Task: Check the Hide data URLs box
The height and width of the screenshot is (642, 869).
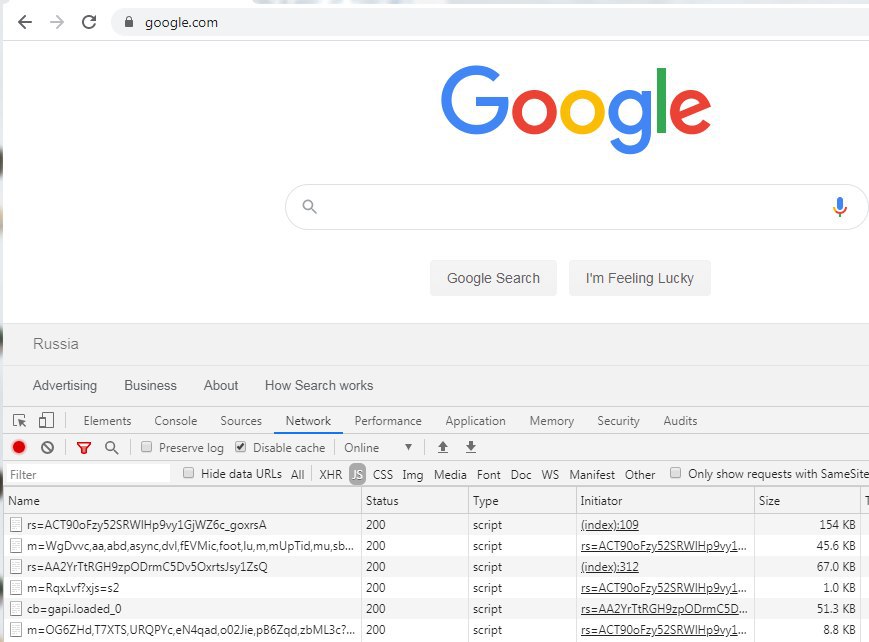Action: 188,473
